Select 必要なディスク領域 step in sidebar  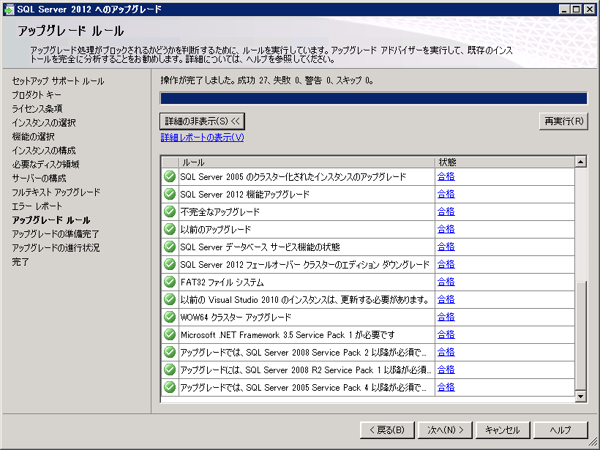click(46, 165)
